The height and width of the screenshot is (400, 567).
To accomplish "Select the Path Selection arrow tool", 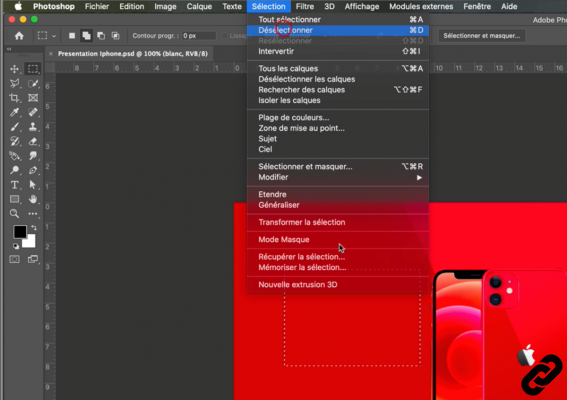I will (33, 185).
